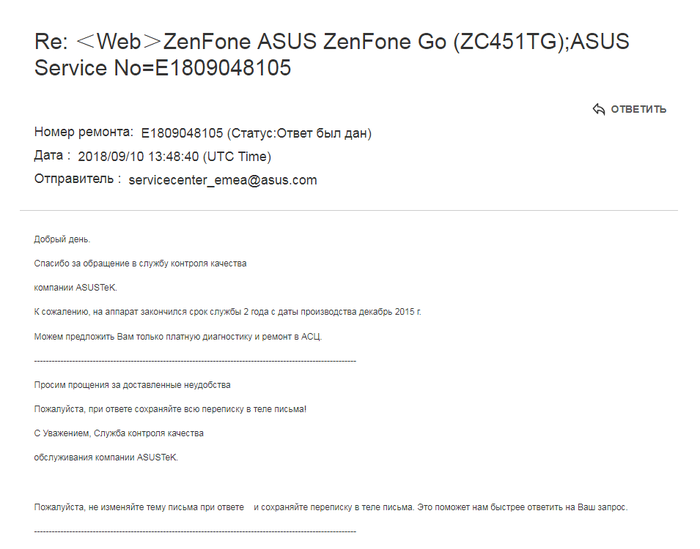The image size is (700, 549).
Task: Click the reply arrow icon
Action: point(599,109)
